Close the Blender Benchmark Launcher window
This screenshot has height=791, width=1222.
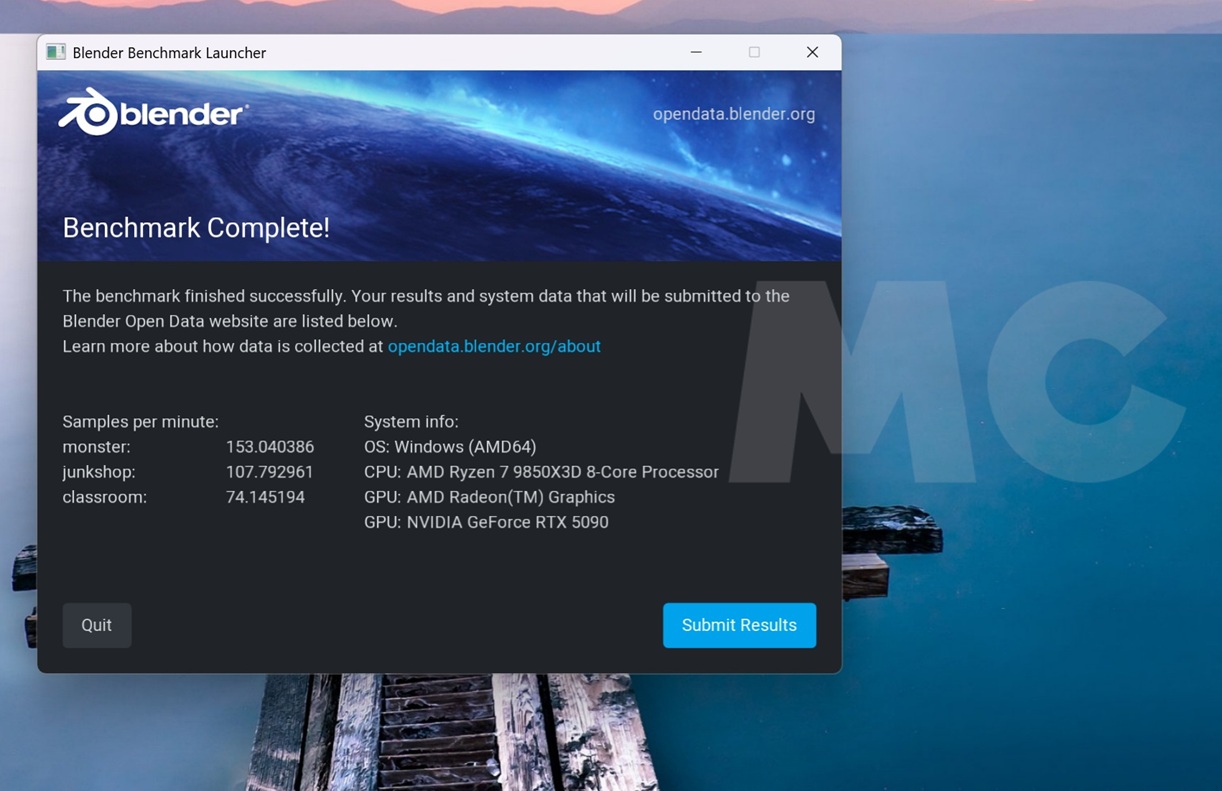click(812, 52)
